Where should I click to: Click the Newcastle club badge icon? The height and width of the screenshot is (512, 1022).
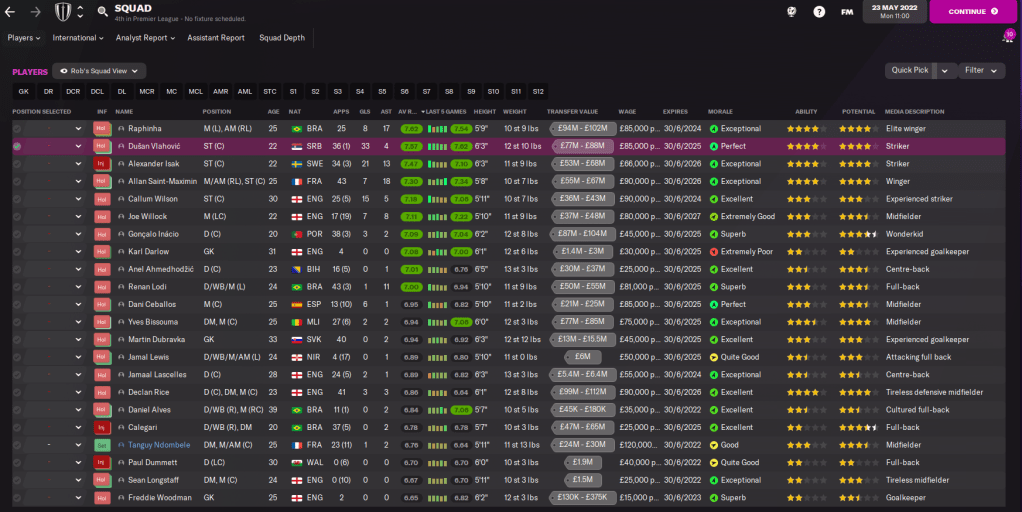click(x=61, y=12)
